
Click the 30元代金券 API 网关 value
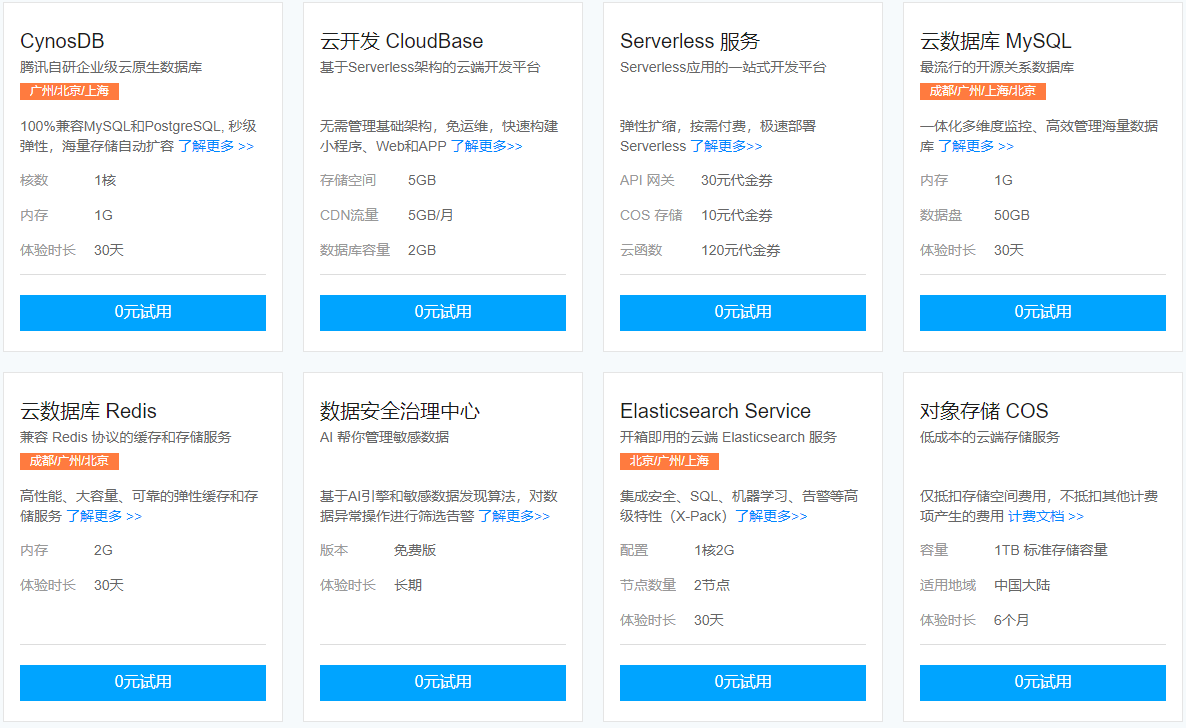[x=737, y=180]
